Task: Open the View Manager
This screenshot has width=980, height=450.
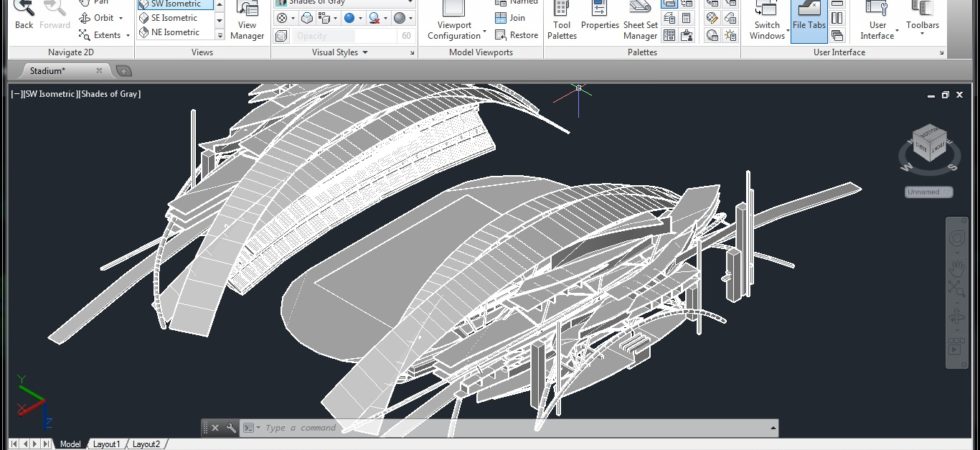Action: click(x=247, y=22)
